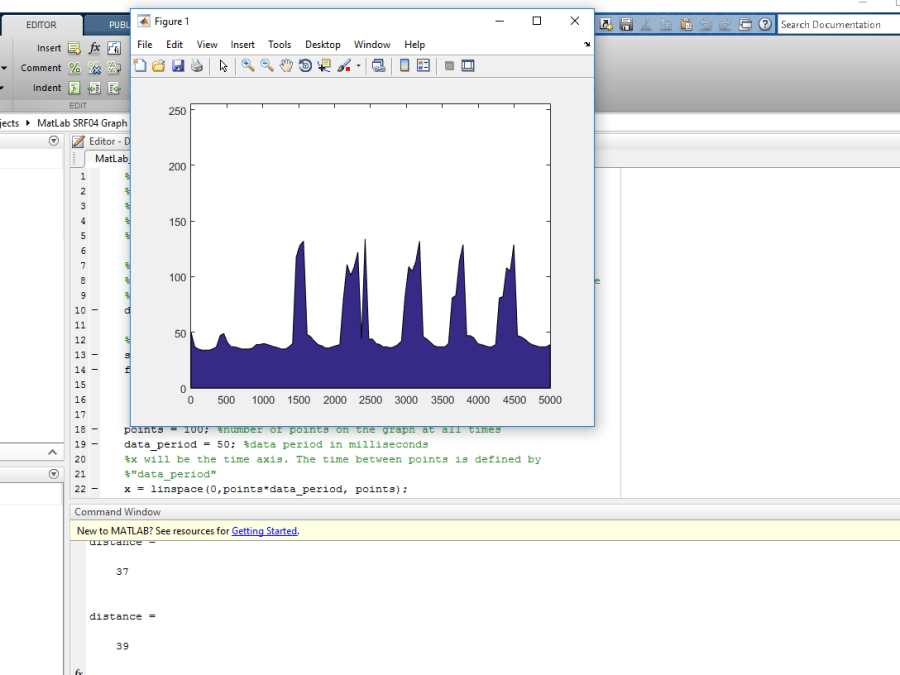Click Insert Fixed-Point Data icon
This screenshot has height=675, width=900.
(x=114, y=48)
